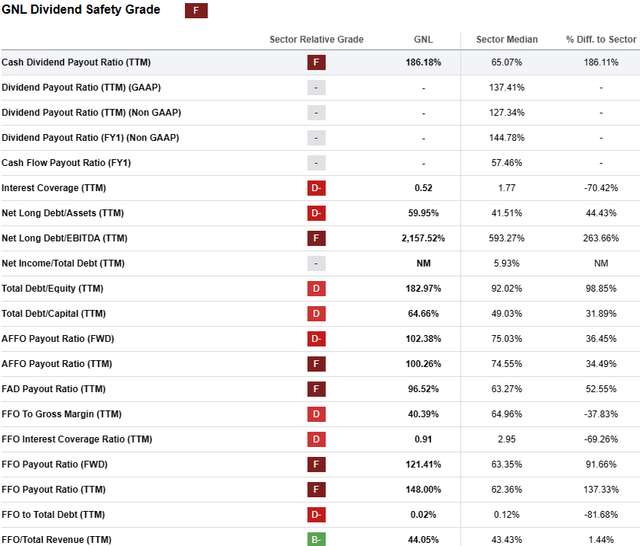
Task: Click the F grade badge for FFO Payout Ratio (FWD)
Action: pyautogui.click(x=316, y=464)
